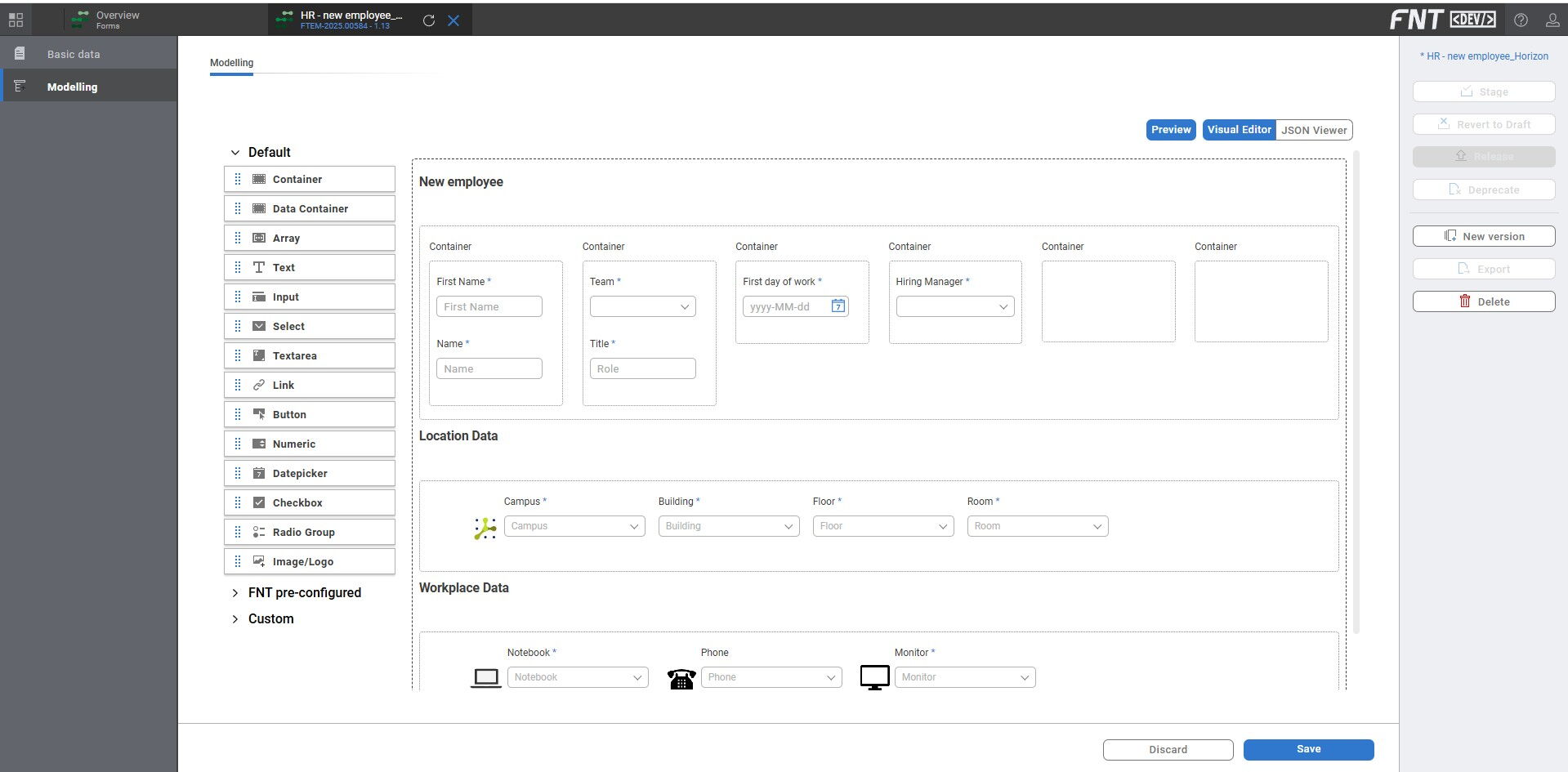Click the telephone icon beside Phone field
The height and width of the screenshot is (772, 1568).
coord(681,678)
